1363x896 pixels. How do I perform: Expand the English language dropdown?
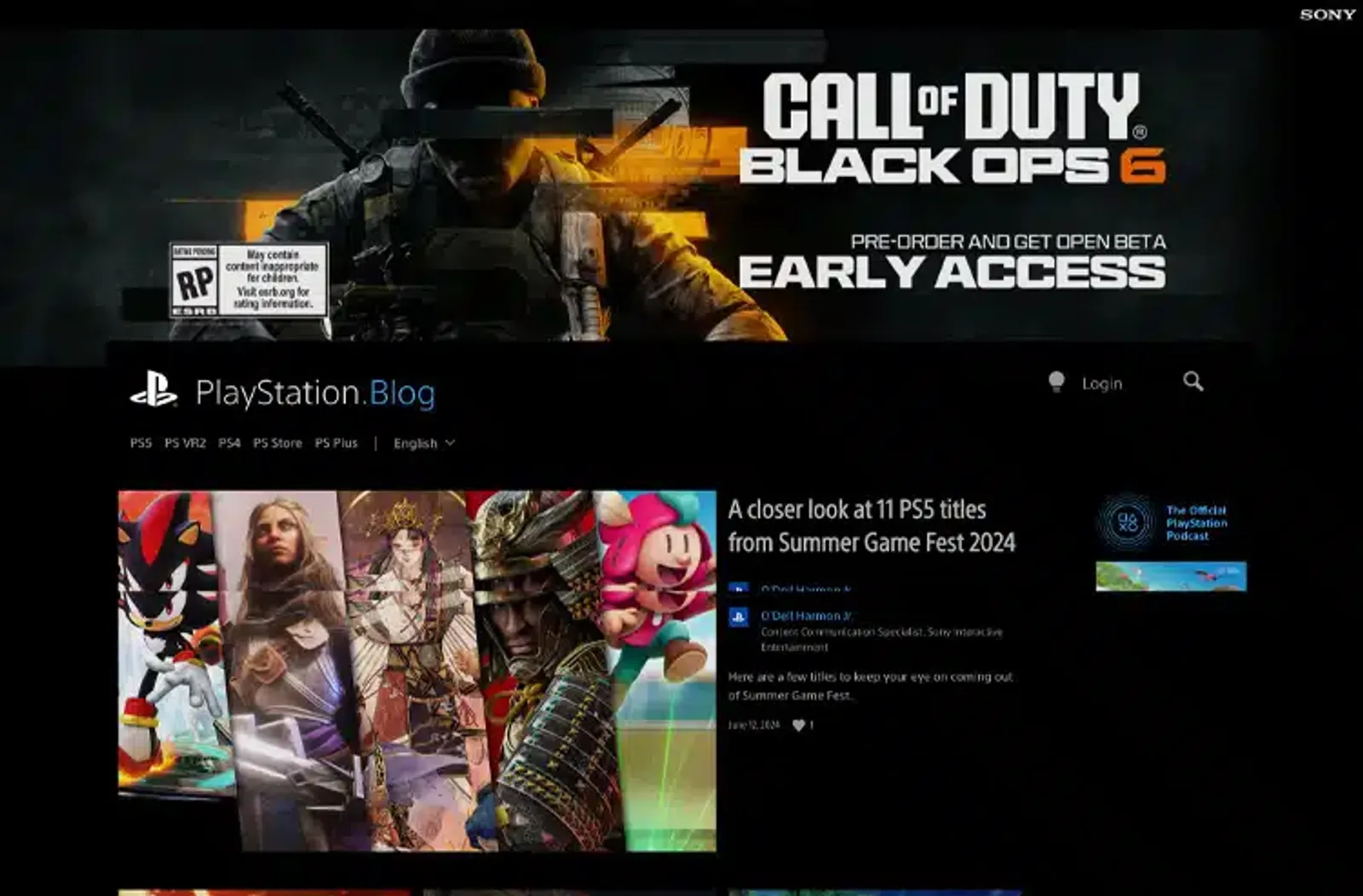coord(424,443)
